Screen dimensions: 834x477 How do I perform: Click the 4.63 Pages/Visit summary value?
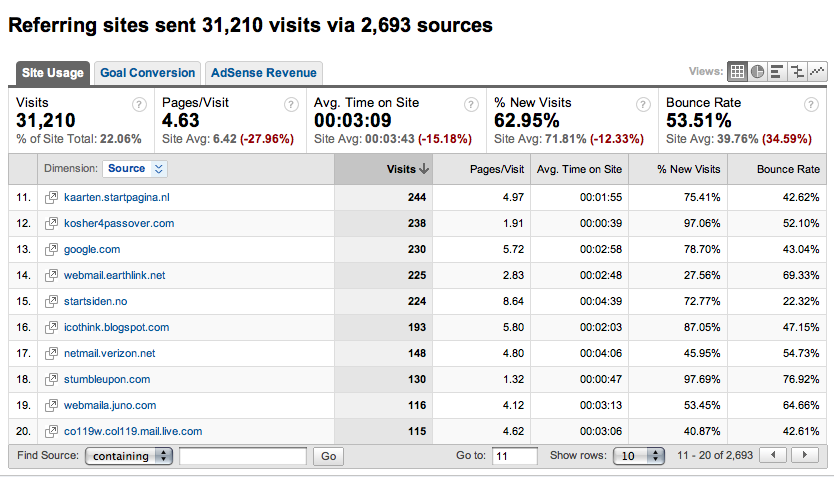(x=181, y=121)
